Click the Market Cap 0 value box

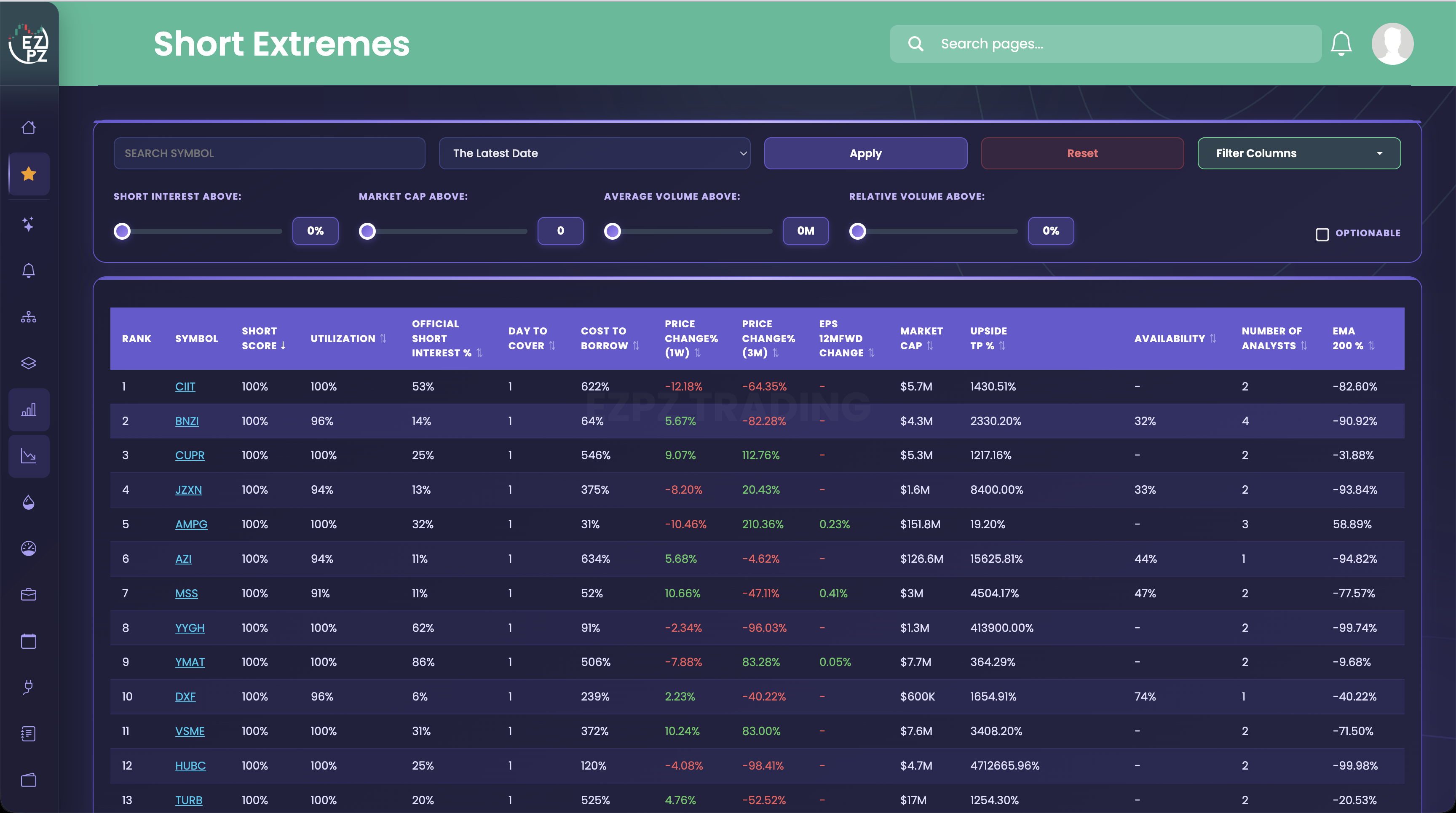[x=560, y=230]
